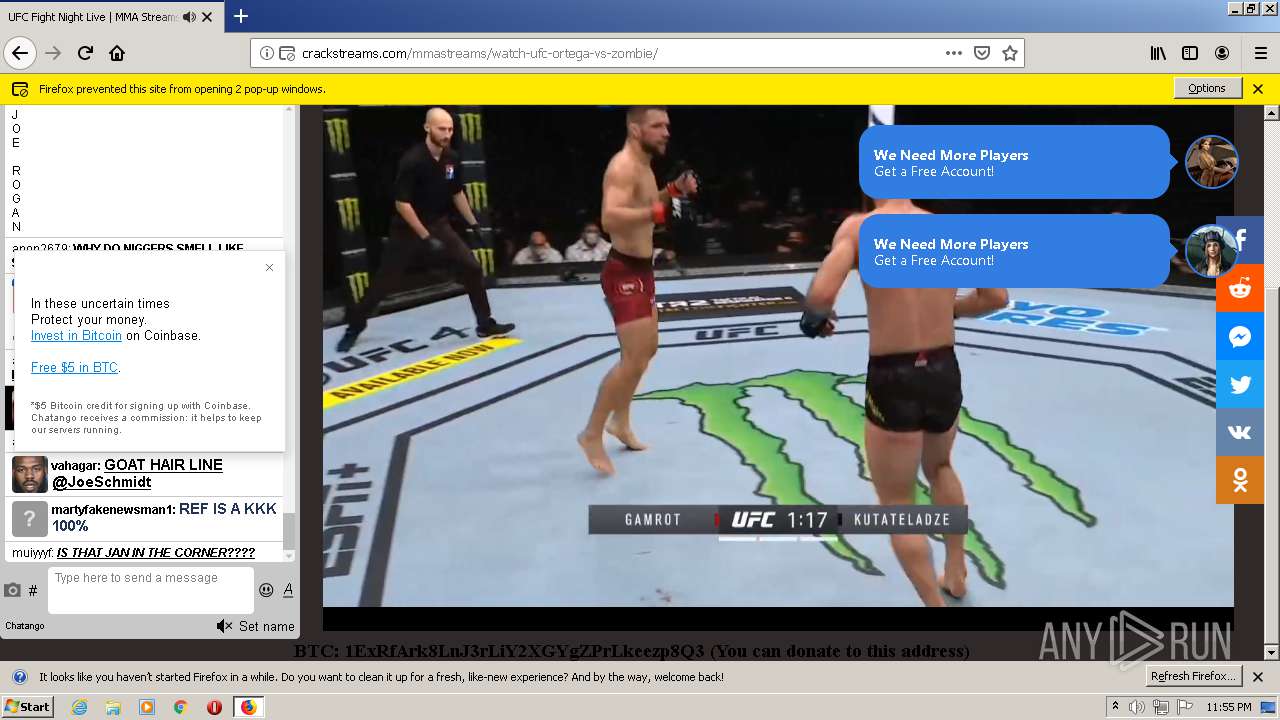The height and width of the screenshot is (720, 1280).
Task: Close the Coinbase ad in chat
Action: click(269, 267)
